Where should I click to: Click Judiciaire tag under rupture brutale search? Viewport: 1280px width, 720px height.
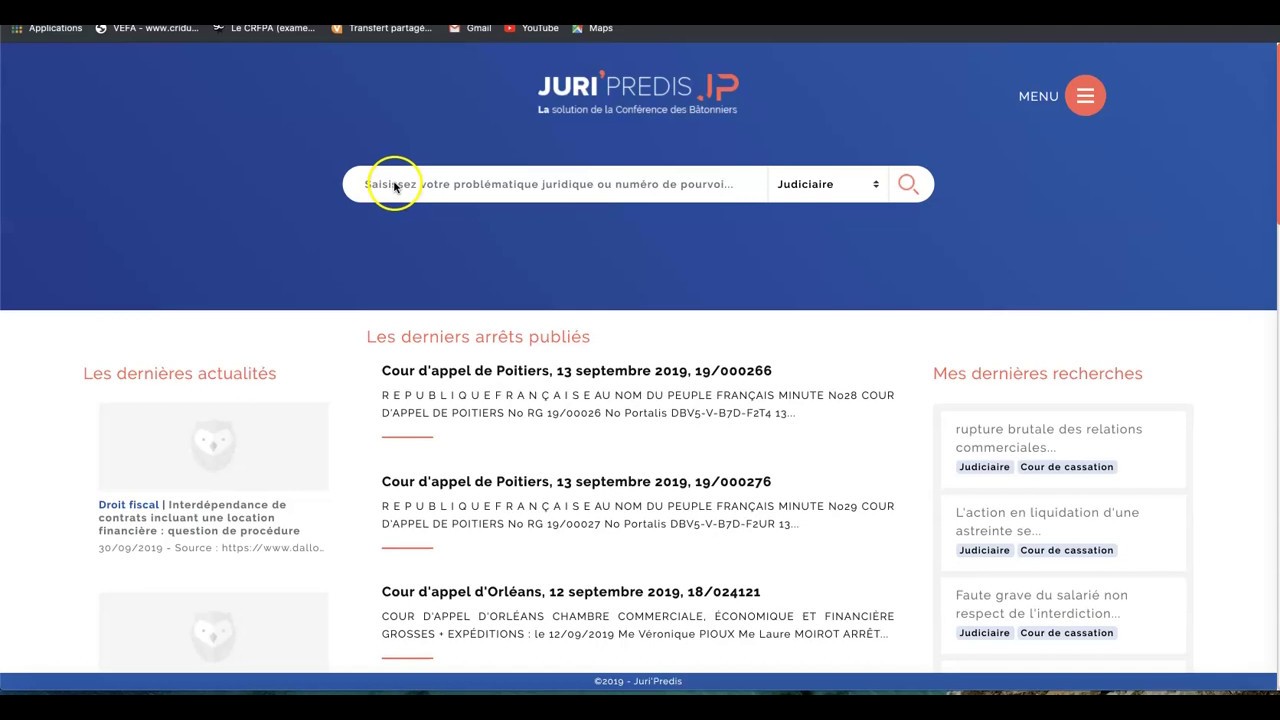[x=984, y=467]
